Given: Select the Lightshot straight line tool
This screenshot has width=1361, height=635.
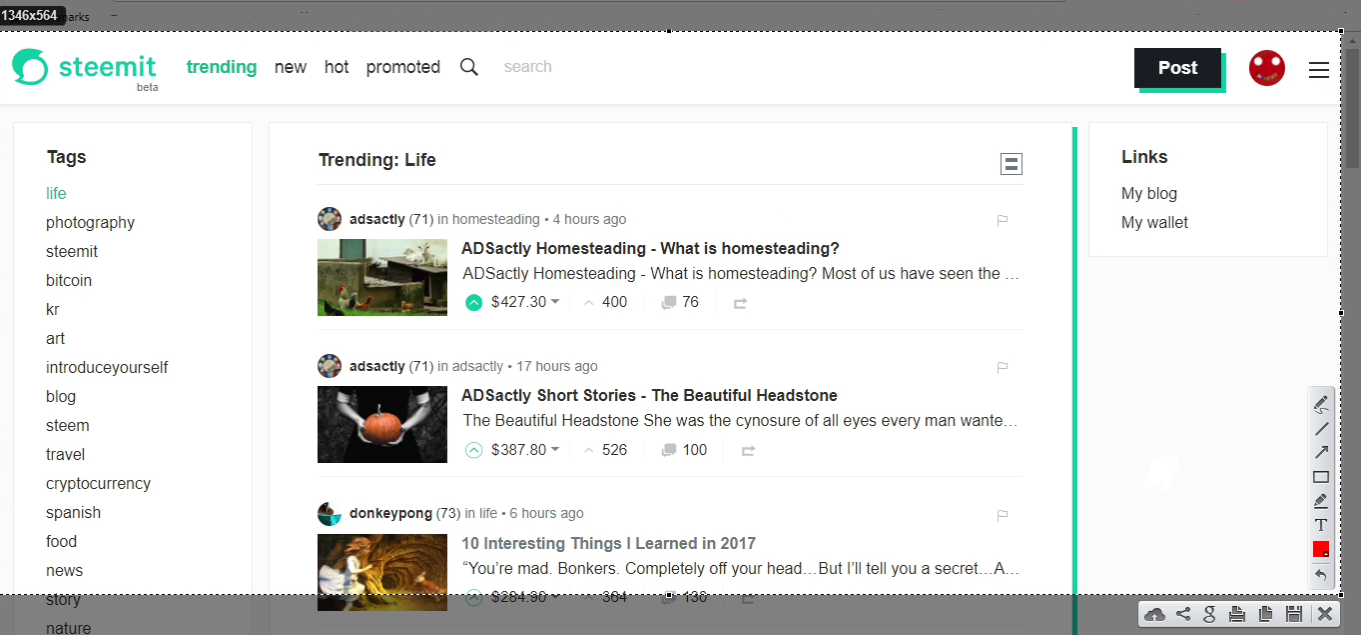Looking at the screenshot, I should (1321, 428).
